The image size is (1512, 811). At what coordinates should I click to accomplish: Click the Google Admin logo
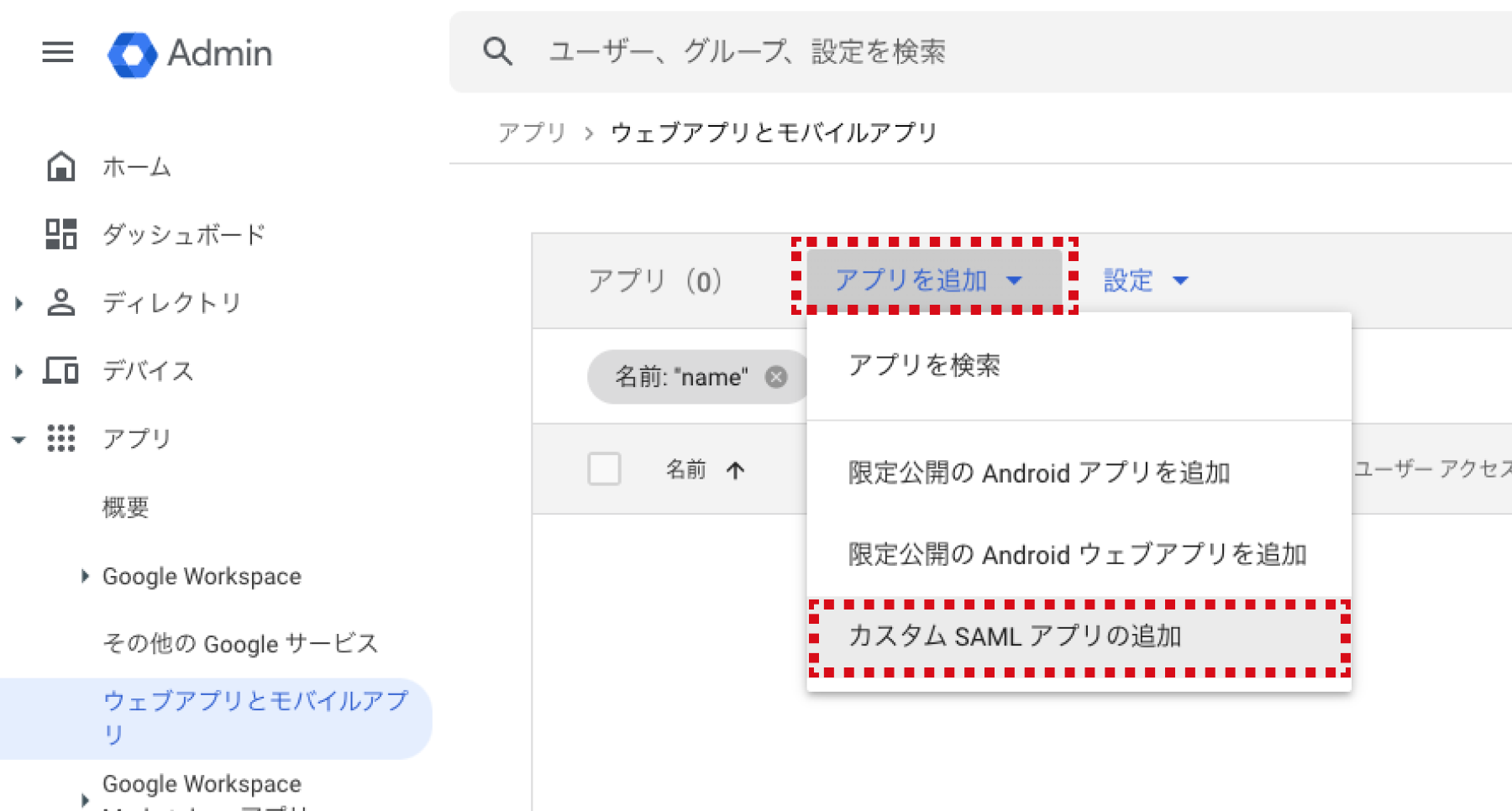tap(133, 55)
